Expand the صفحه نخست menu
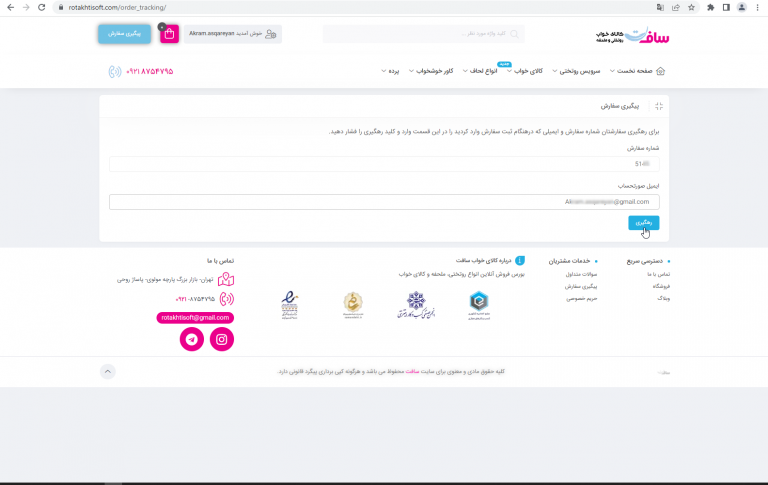The image size is (768, 485). pos(631,71)
